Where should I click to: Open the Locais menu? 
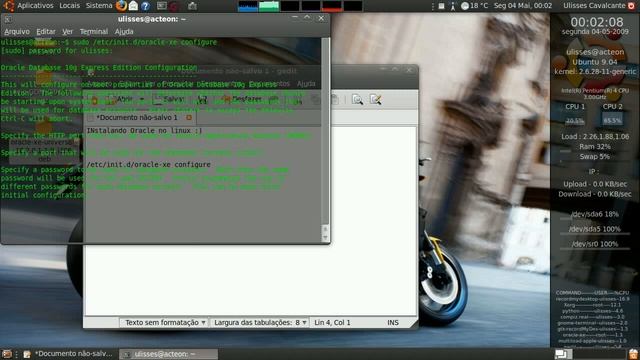point(69,6)
